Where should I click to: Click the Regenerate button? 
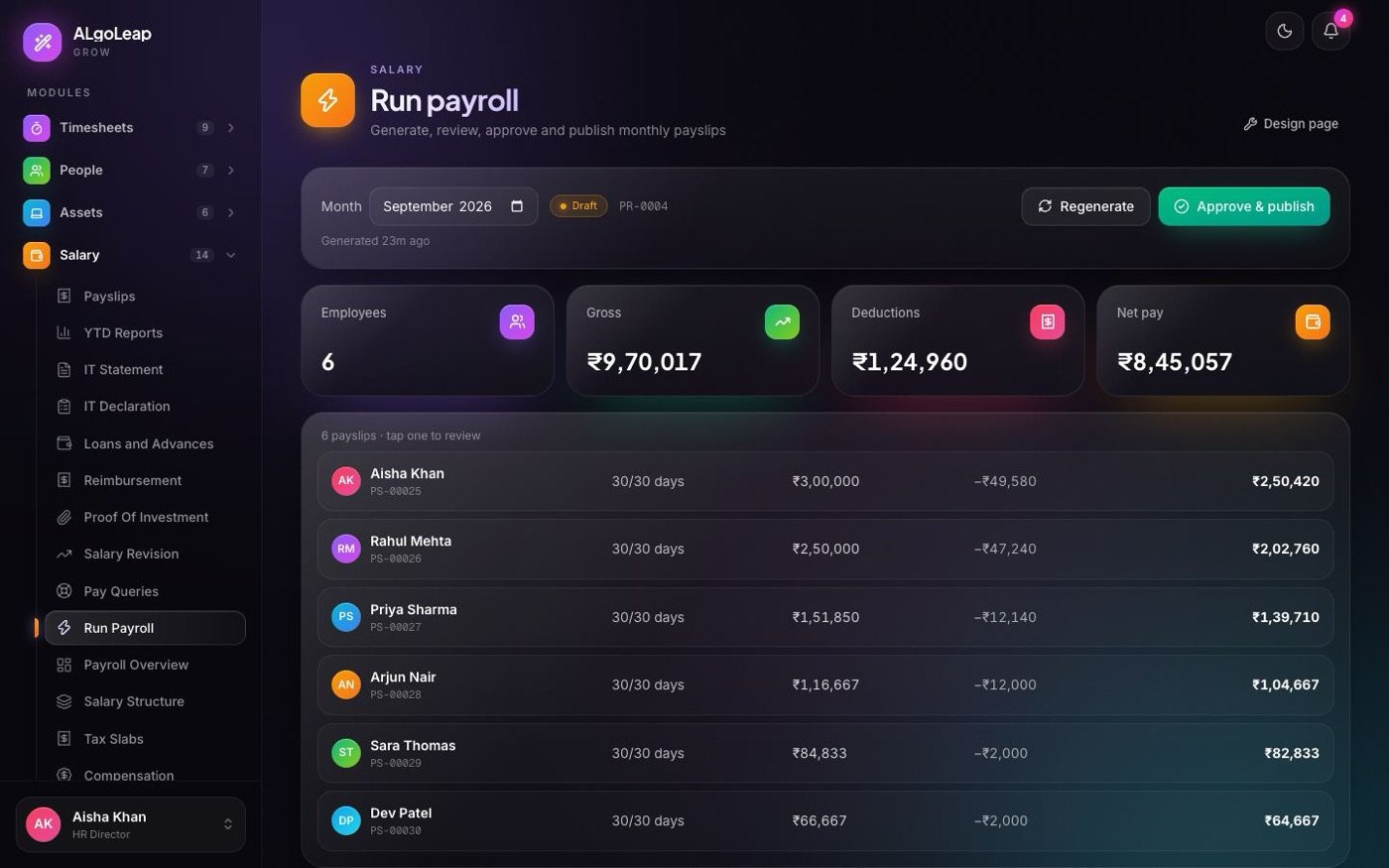(x=1085, y=206)
